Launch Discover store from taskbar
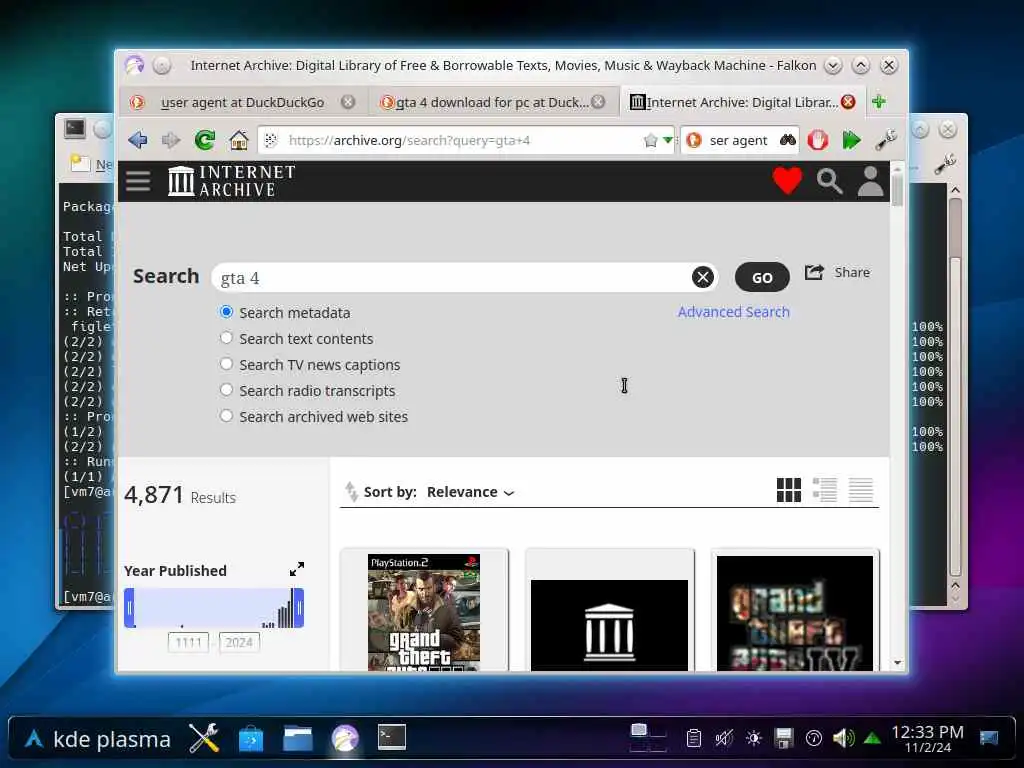Viewport: 1024px width, 768px height. [x=251, y=739]
